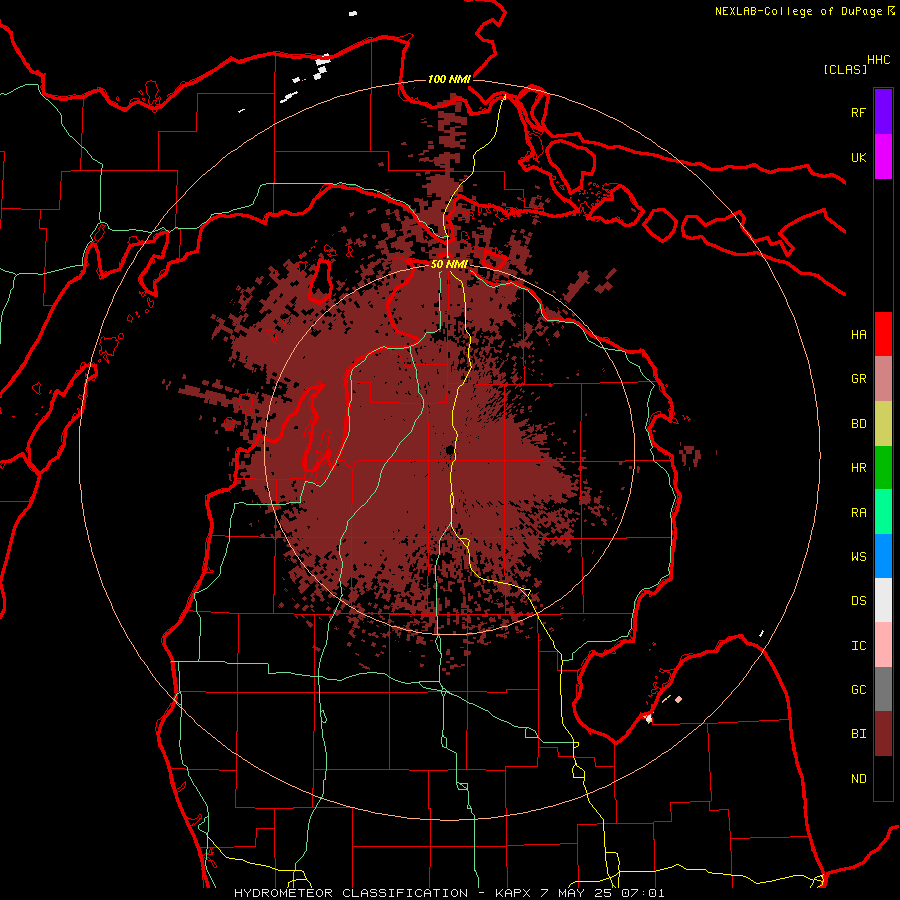The height and width of the screenshot is (900, 900).
Task: Click the GC gray legend swatch
Action: point(883,689)
